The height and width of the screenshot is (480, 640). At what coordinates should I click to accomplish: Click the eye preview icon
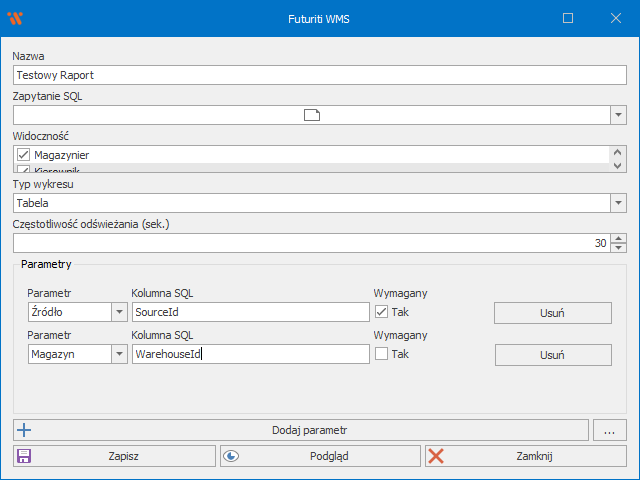coord(231,456)
